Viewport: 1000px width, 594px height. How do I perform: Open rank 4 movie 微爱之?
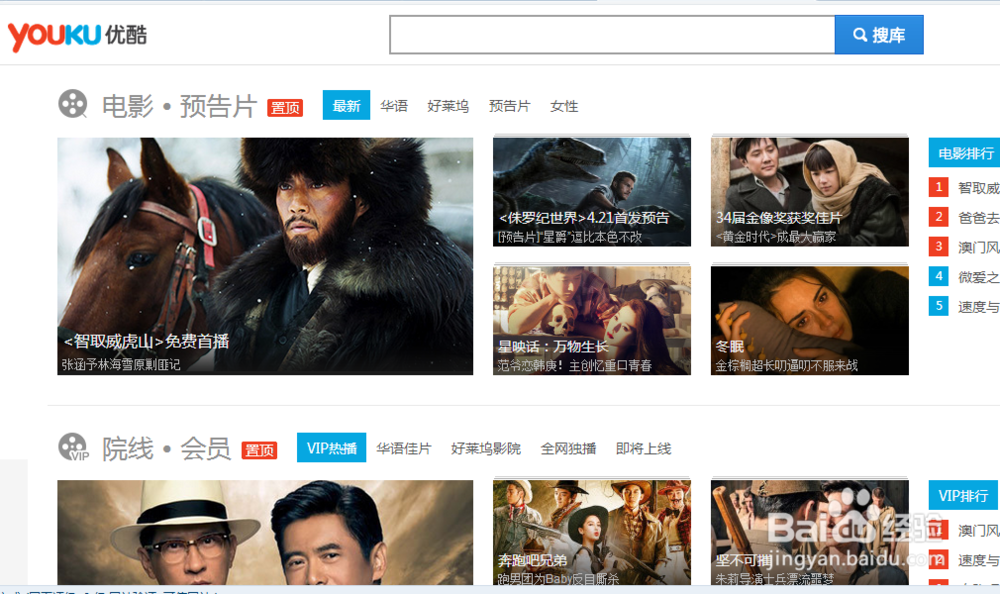[978, 277]
